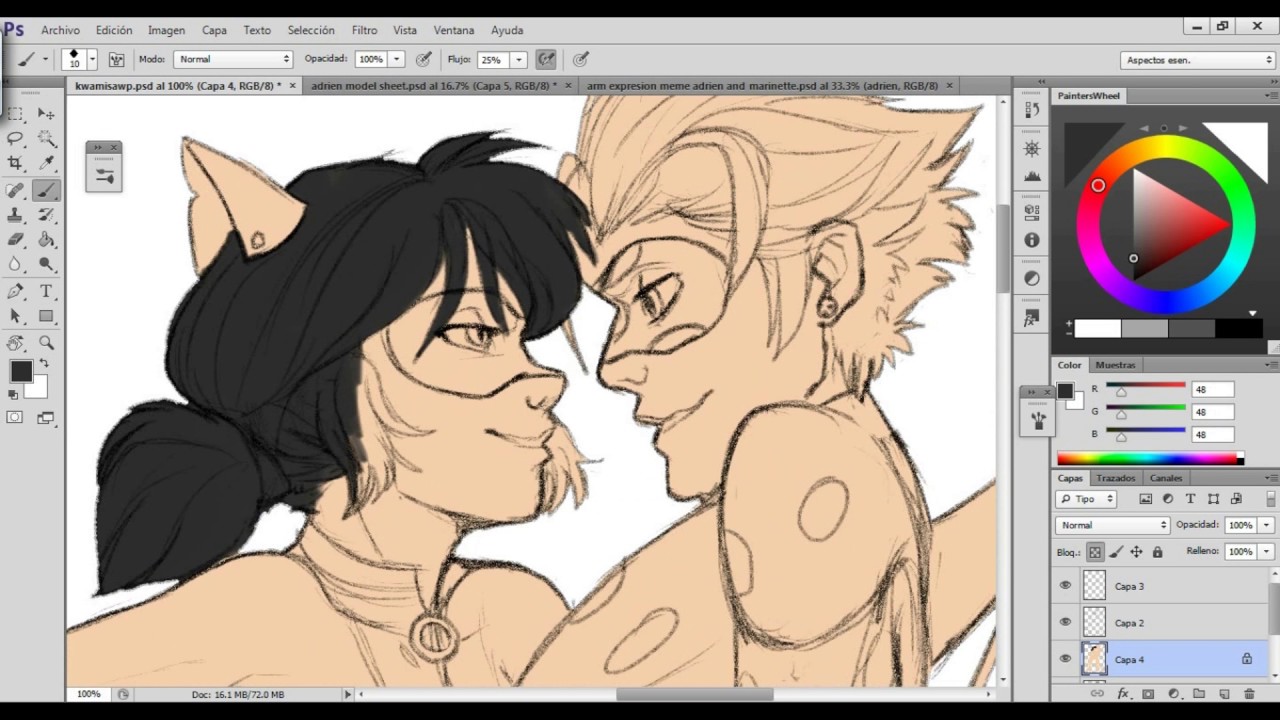
Task: Select the Brush tool in the toolbox
Action: 46,190
